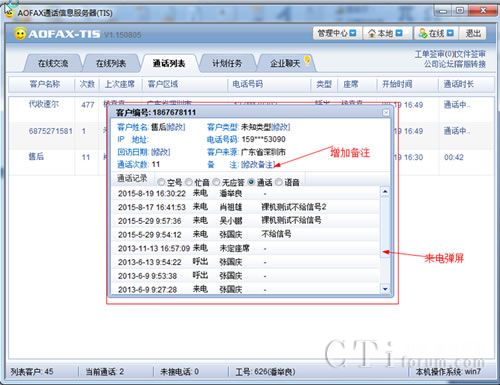This screenshot has height=385, width=500.
Task: Click the 退出 button
Action: (473, 33)
